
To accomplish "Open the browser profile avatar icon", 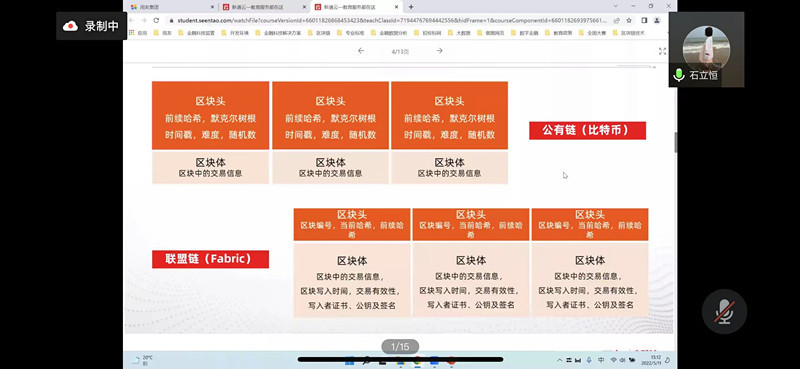I will click(657, 20).
